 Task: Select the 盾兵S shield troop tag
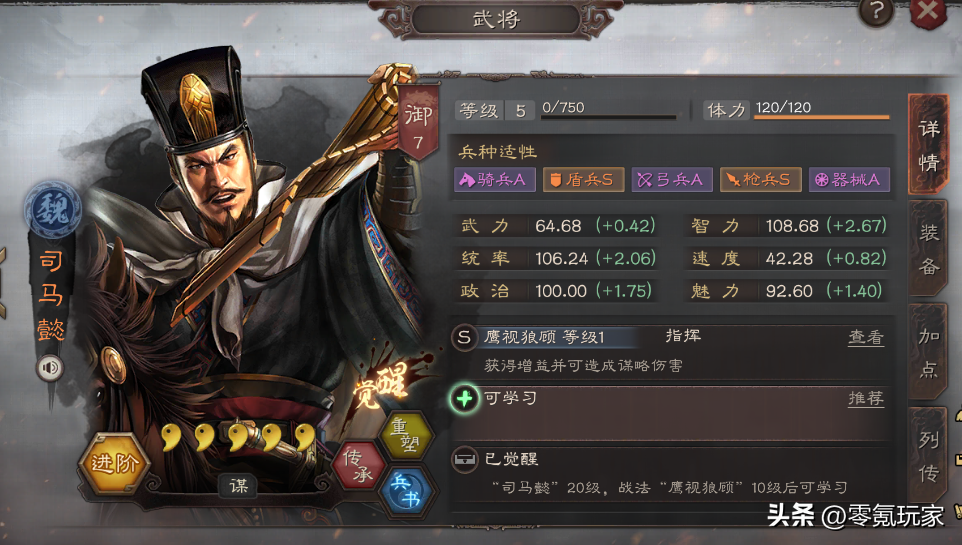click(x=583, y=180)
